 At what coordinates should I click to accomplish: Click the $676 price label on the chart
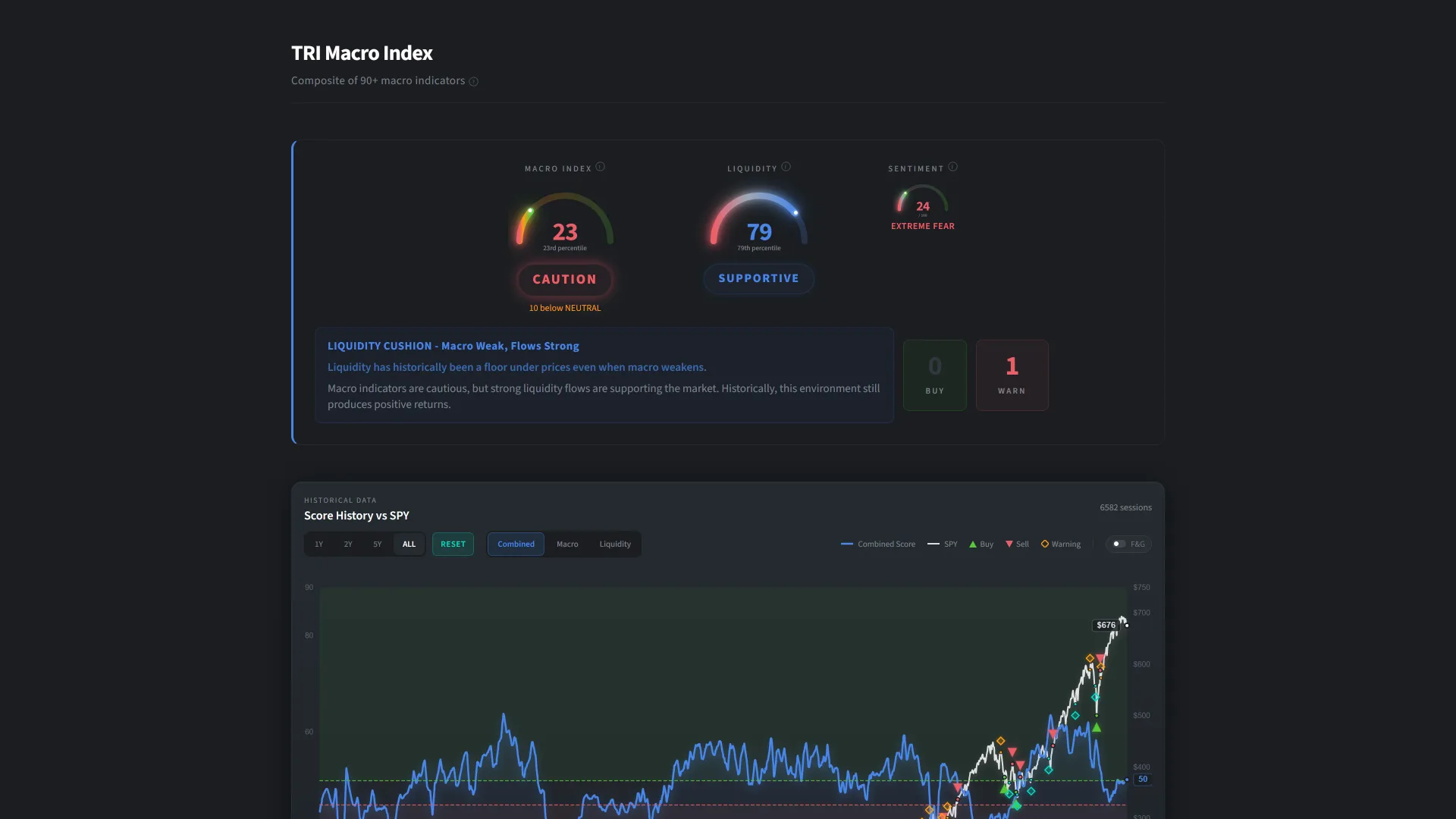click(x=1106, y=625)
